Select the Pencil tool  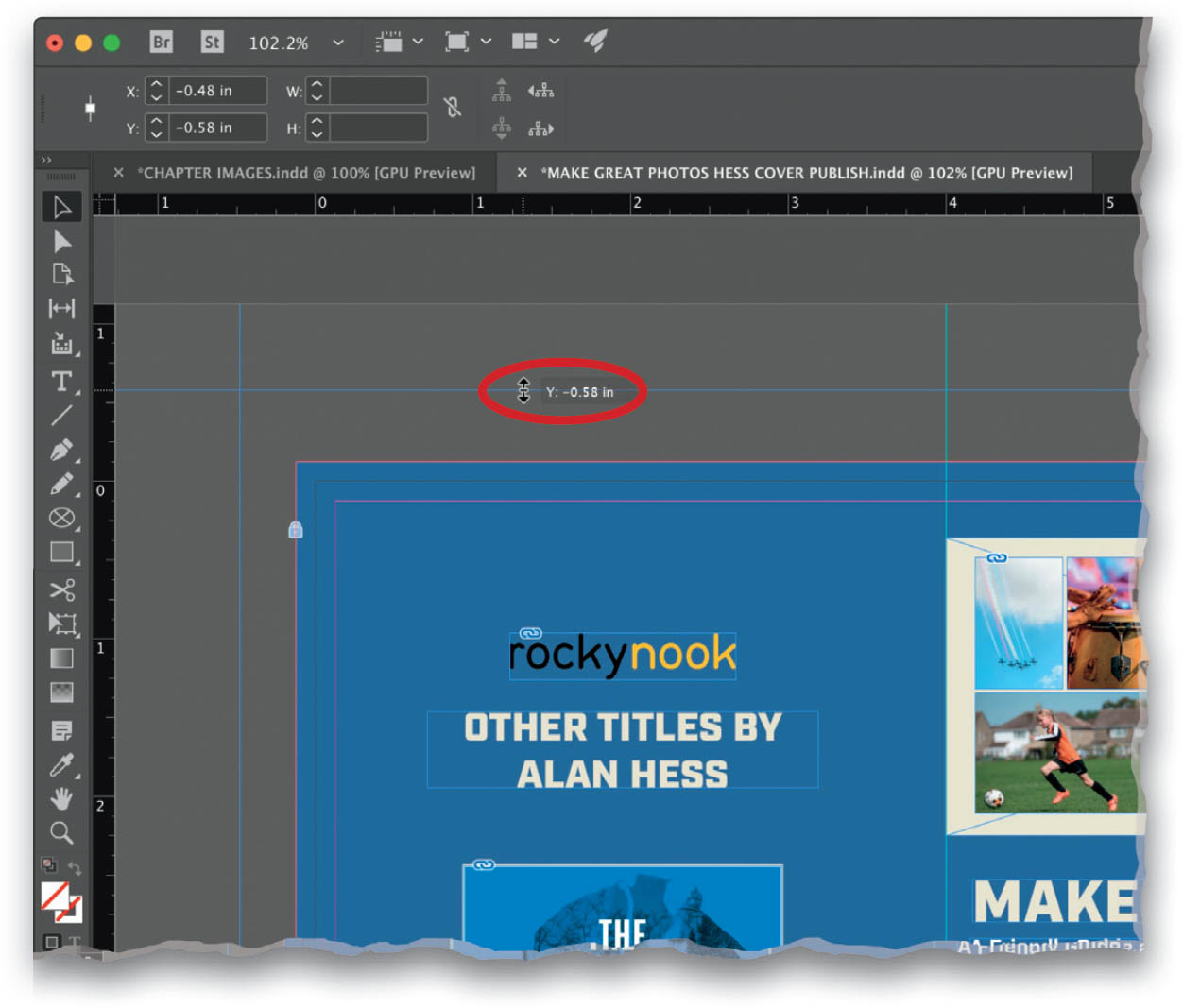61,484
